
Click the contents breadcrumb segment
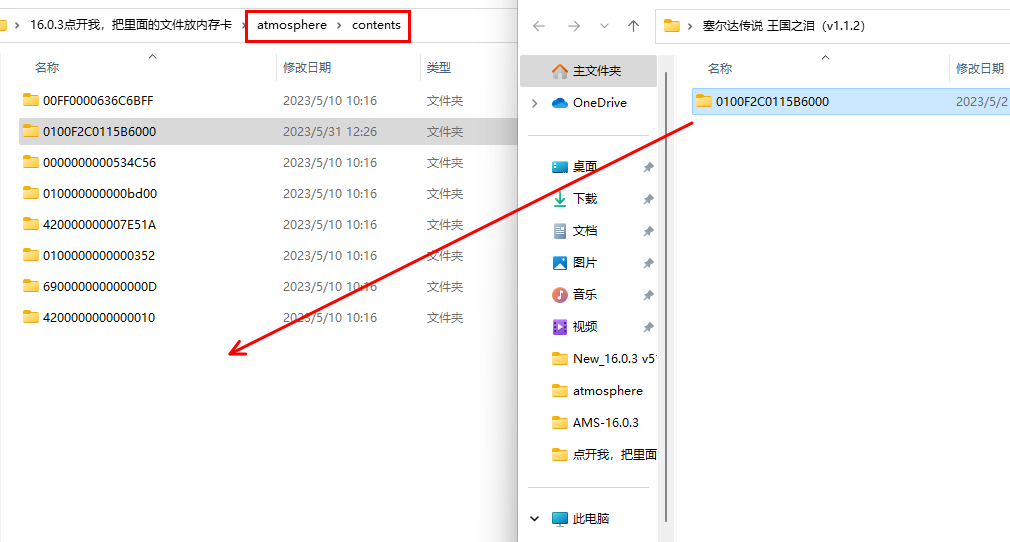[376, 25]
